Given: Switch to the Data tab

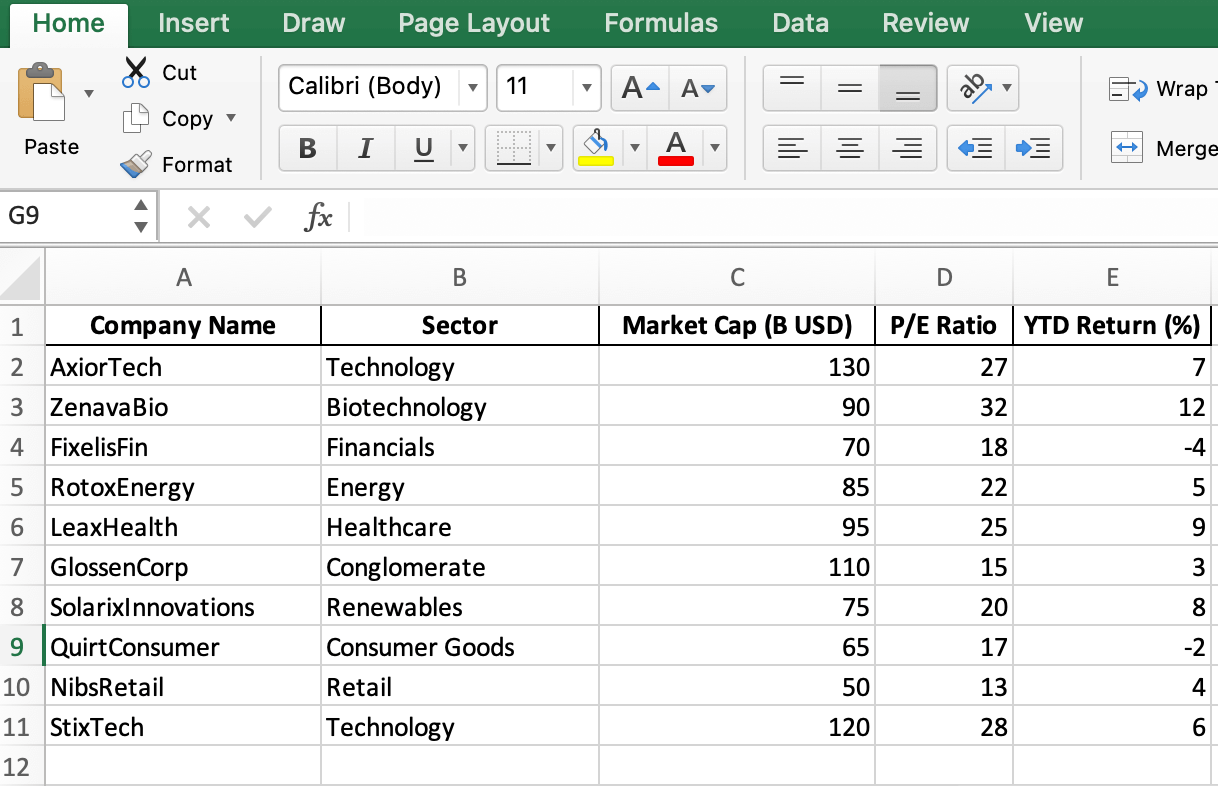Looking at the screenshot, I should tap(800, 23).
